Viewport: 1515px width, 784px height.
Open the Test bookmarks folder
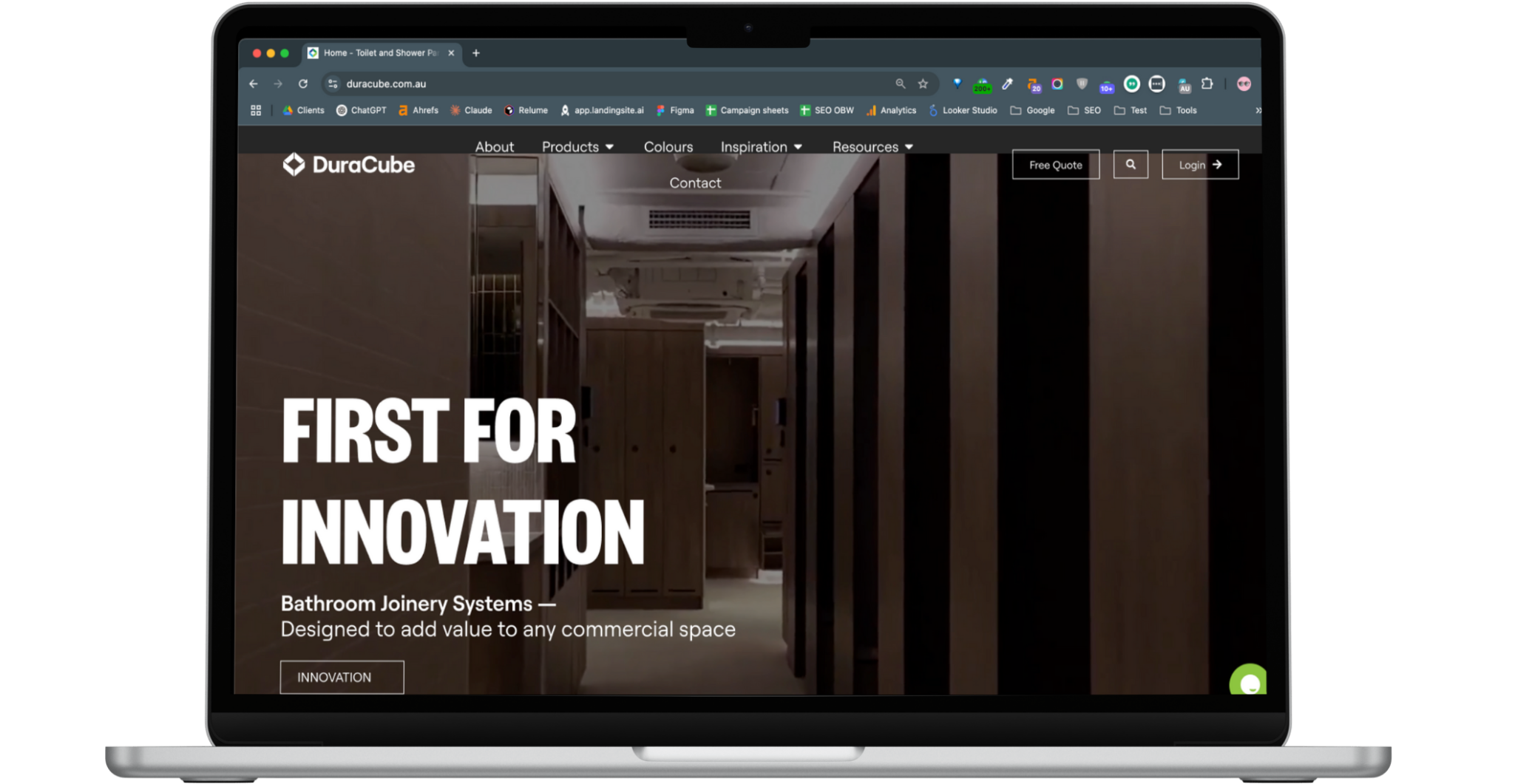pyautogui.click(x=1130, y=110)
